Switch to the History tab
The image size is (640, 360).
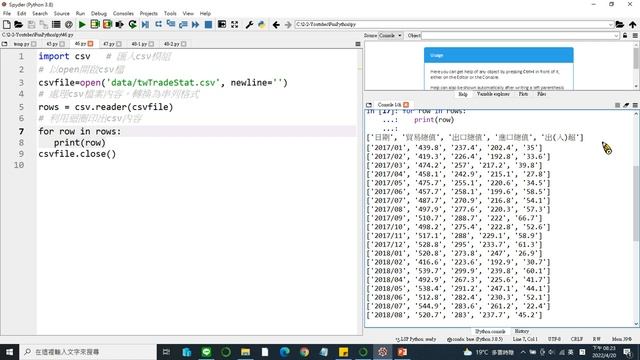(x=522, y=331)
